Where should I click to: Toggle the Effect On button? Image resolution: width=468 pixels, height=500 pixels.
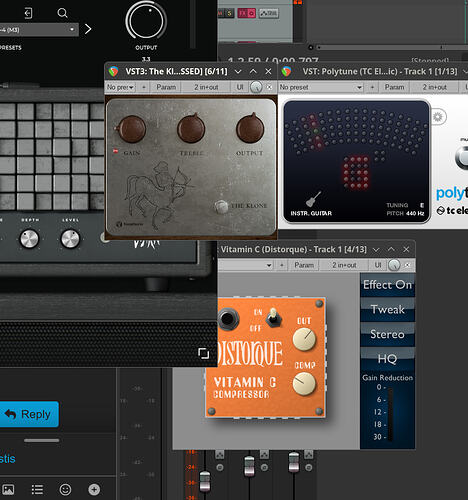tap(387, 285)
